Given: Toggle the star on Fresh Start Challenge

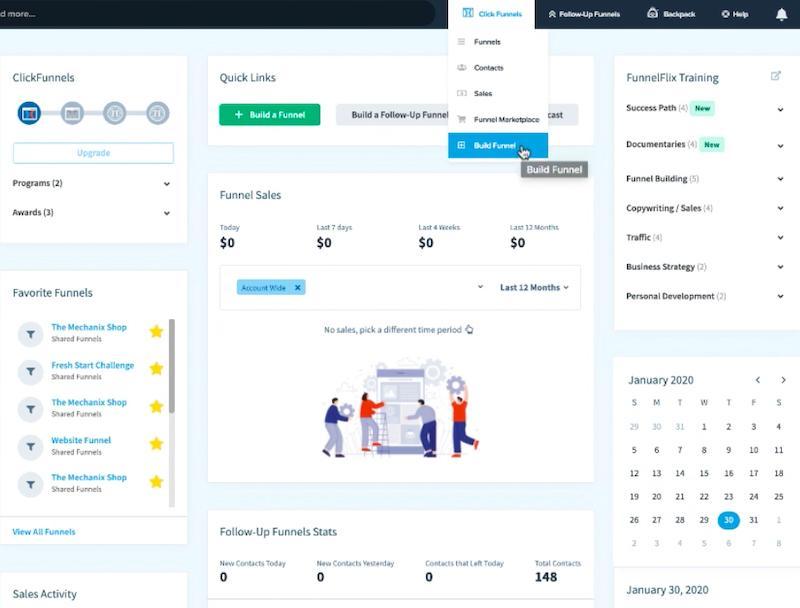Looking at the screenshot, I should click(x=156, y=369).
